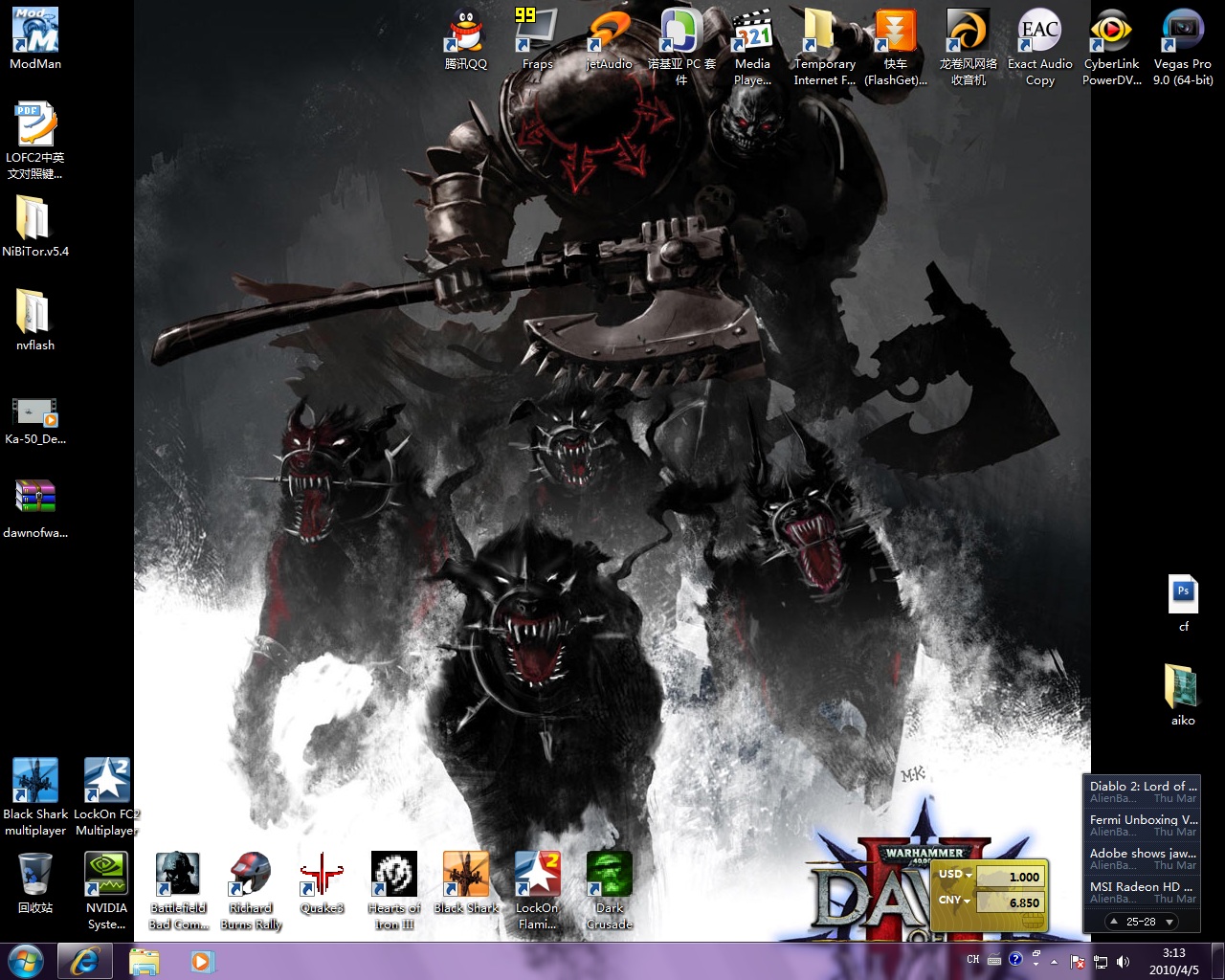
Task: Launch CyberLink PowerDVD shortcut
Action: point(1112,47)
